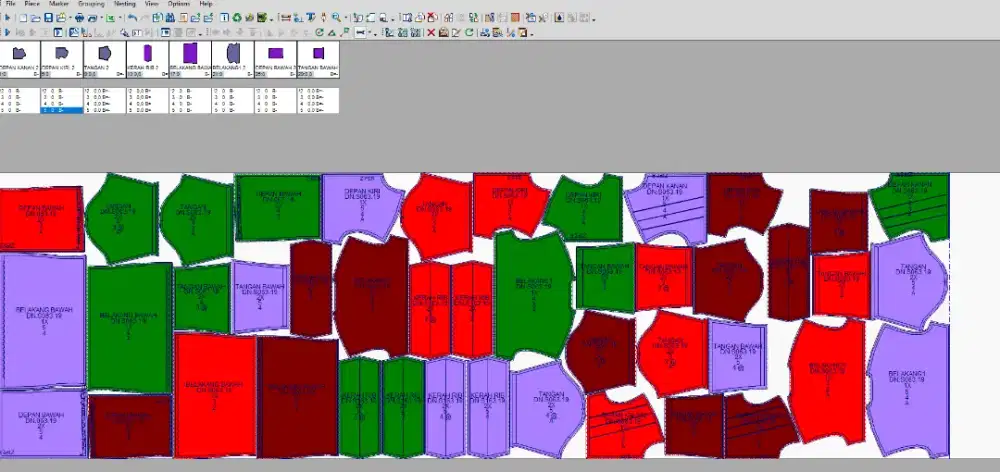Open the Grouping menu
This screenshot has width=1000, height=472.
[91, 4]
